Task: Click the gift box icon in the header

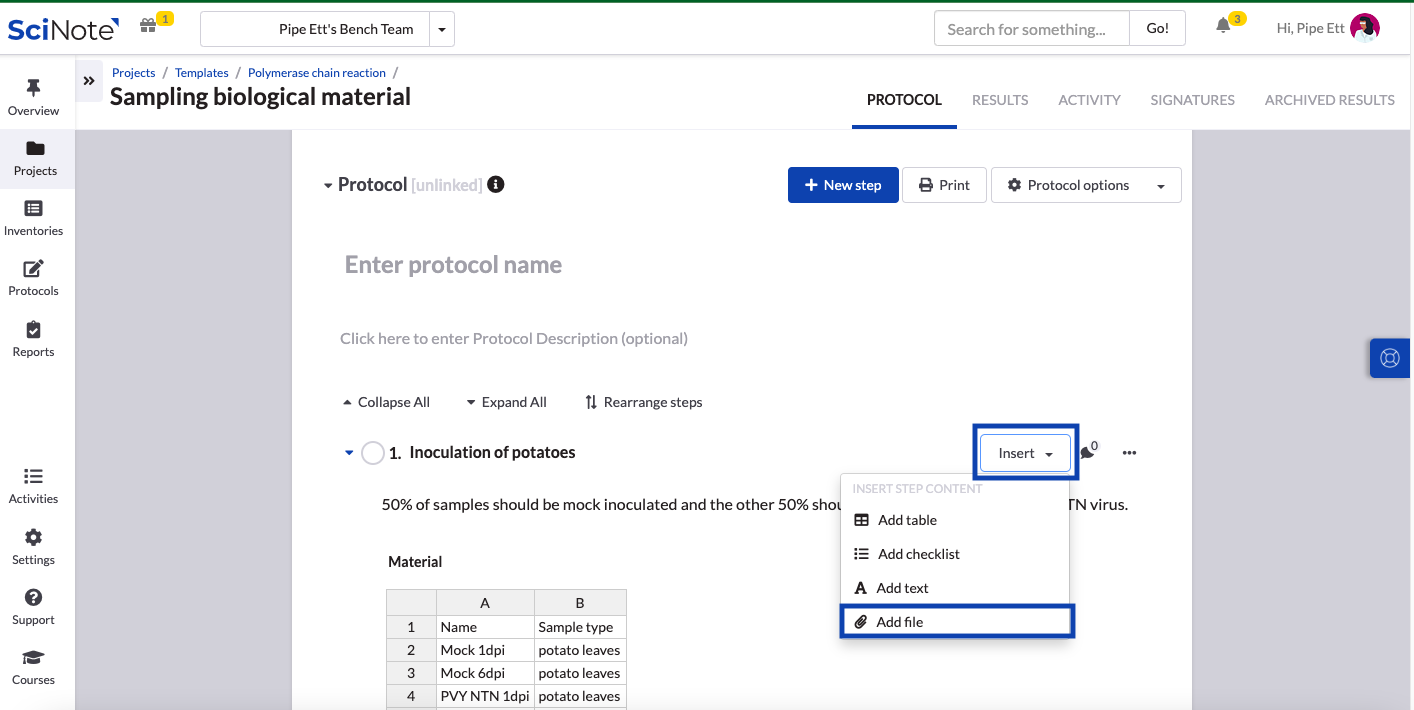Action: [x=148, y=24]
